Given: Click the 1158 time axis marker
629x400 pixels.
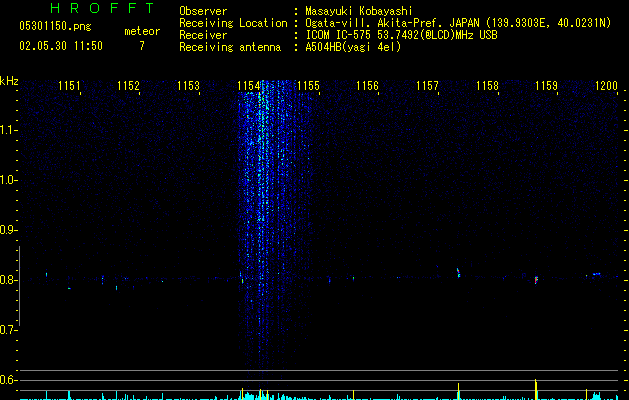Looking at the screenshot, I should coord(487,86).
